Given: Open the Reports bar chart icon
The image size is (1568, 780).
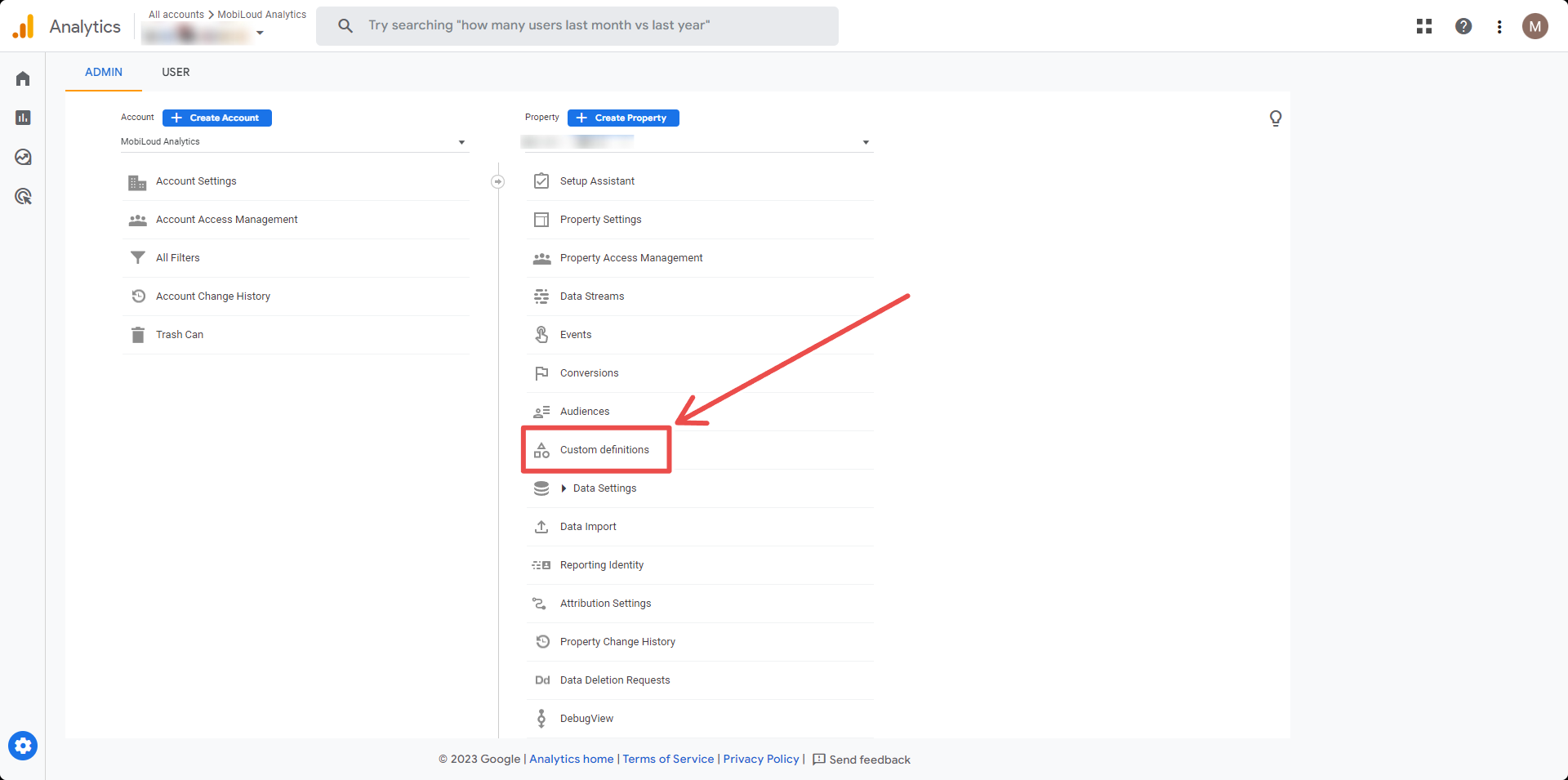Looking at the screenshot, I should coord(23,118).
